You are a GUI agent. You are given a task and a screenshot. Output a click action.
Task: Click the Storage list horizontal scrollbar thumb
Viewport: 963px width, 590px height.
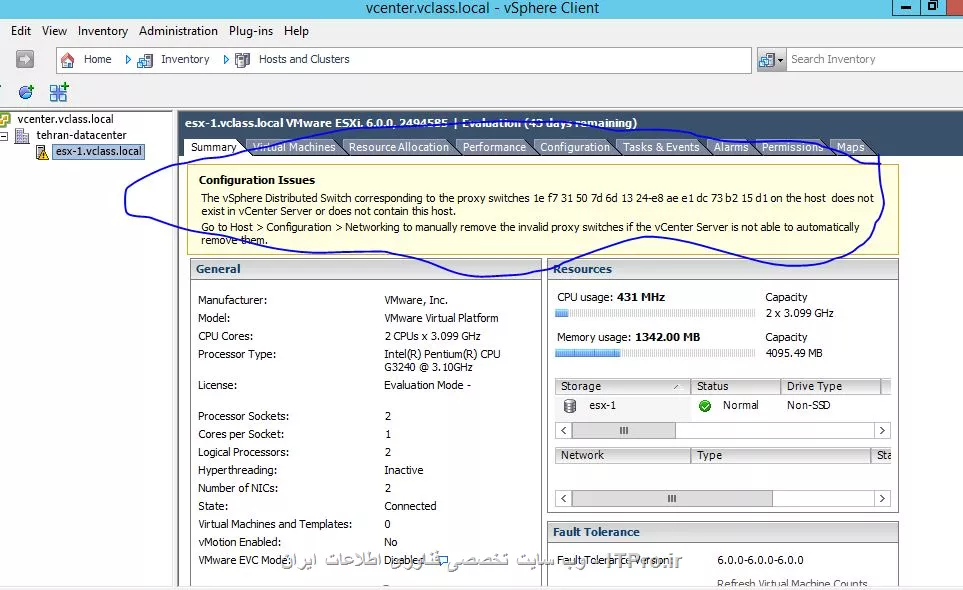[x=623, y=431]
